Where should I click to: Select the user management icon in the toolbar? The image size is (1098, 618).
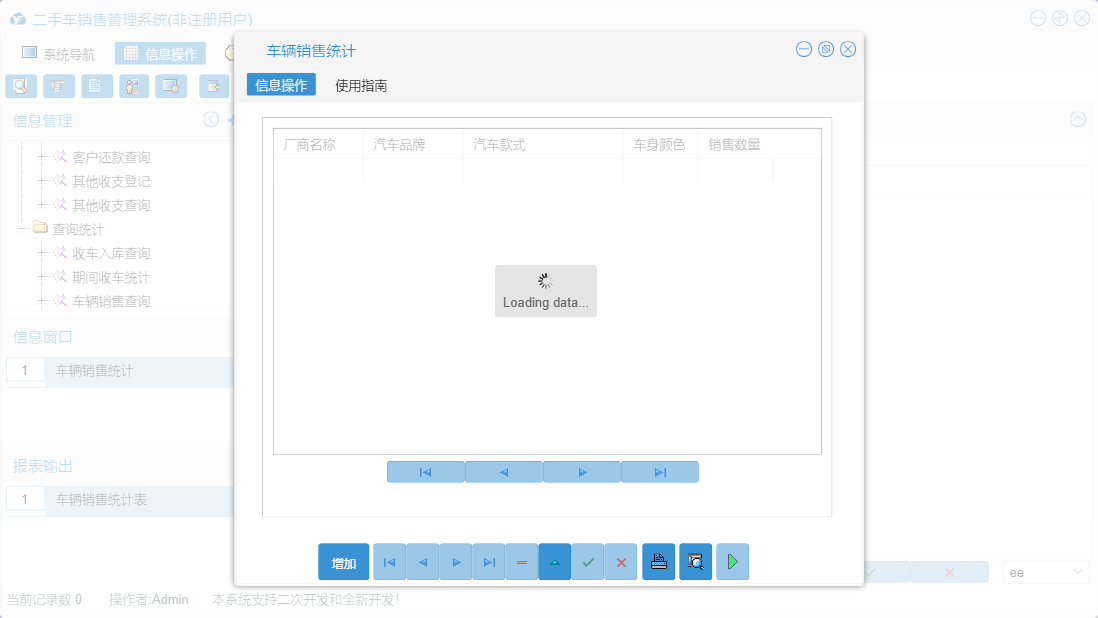[x=133, y=86]
